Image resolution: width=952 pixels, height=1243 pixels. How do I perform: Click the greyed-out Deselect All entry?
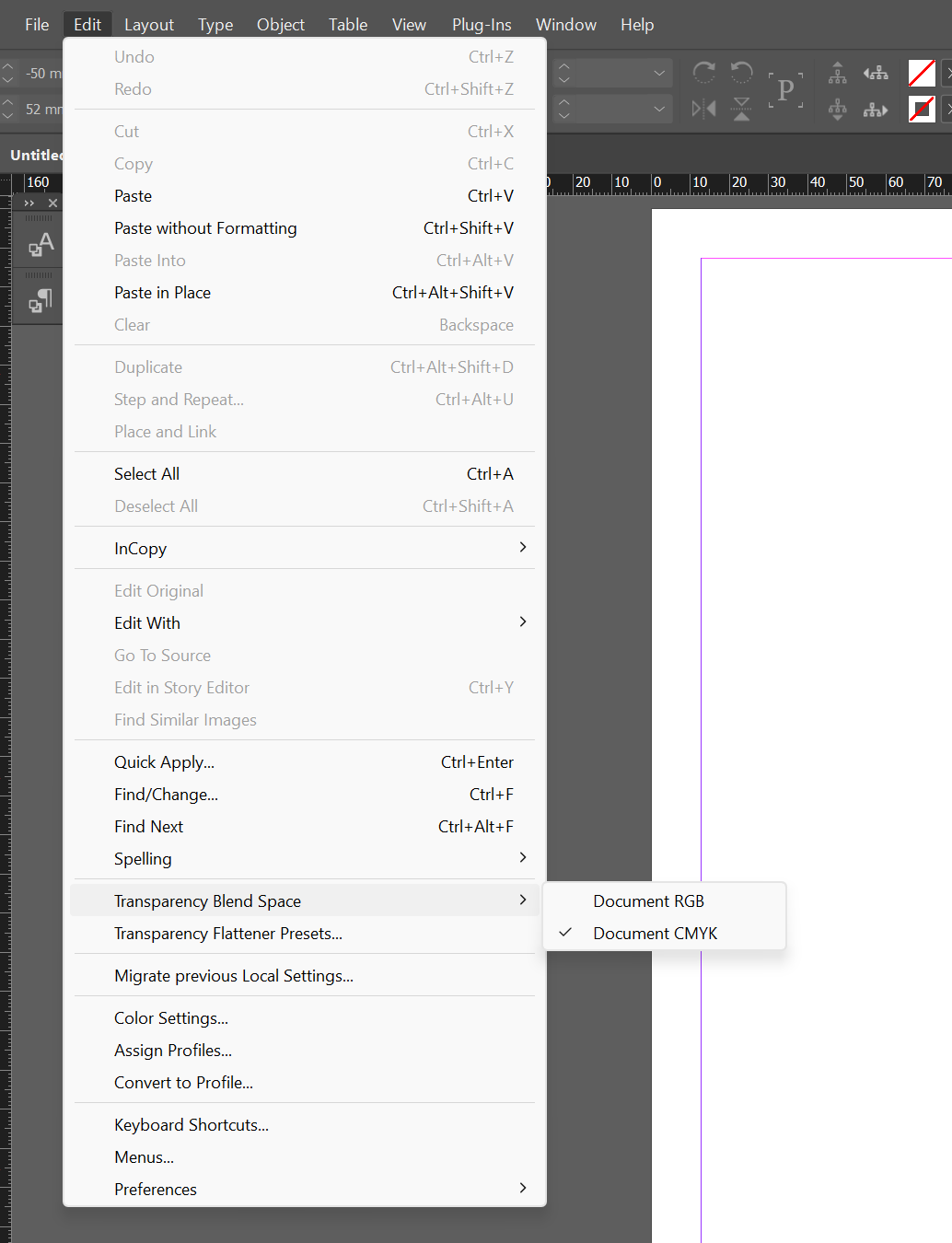(x=304, y=506)
